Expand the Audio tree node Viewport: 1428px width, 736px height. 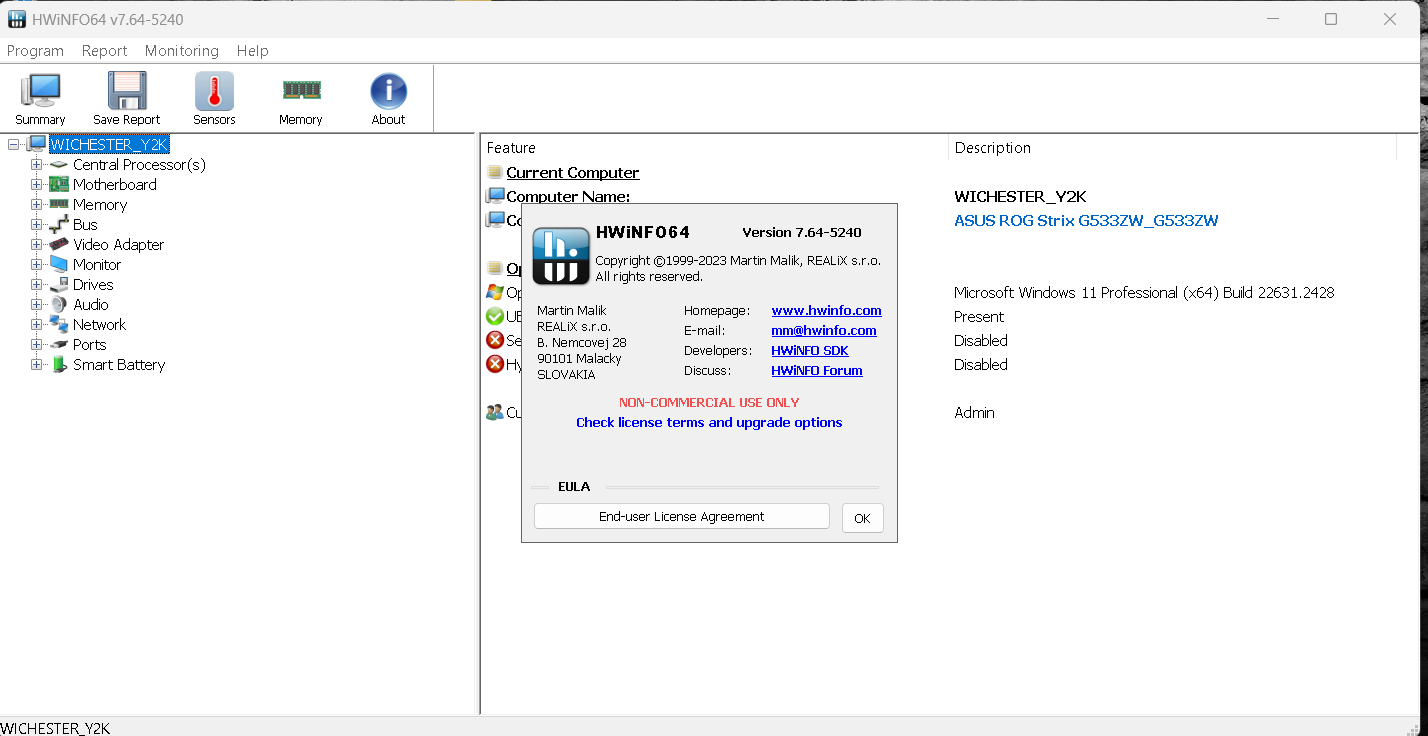(x=37, y=305)
